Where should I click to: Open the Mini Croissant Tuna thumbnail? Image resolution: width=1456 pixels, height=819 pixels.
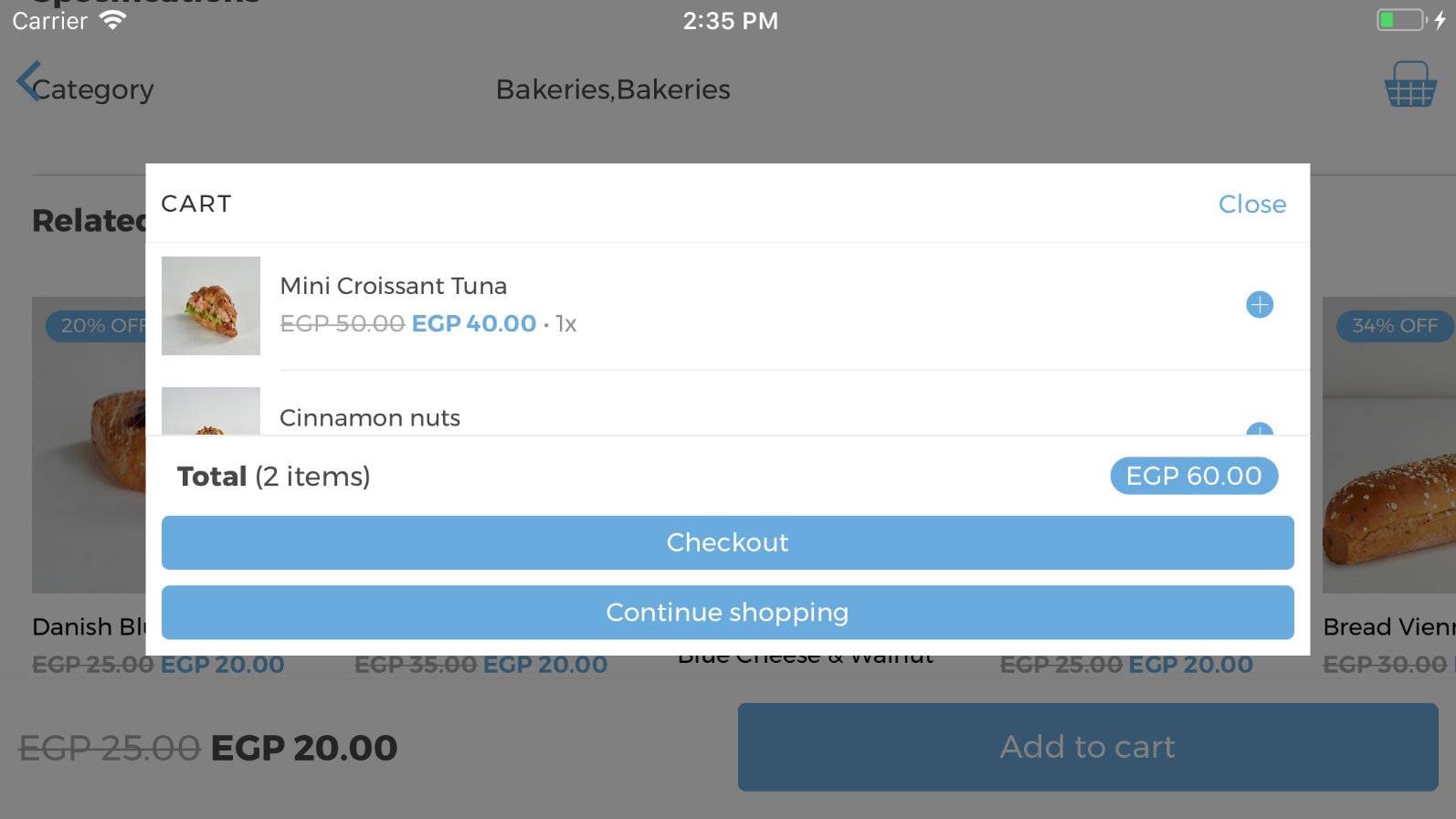[x=211, y=306]
